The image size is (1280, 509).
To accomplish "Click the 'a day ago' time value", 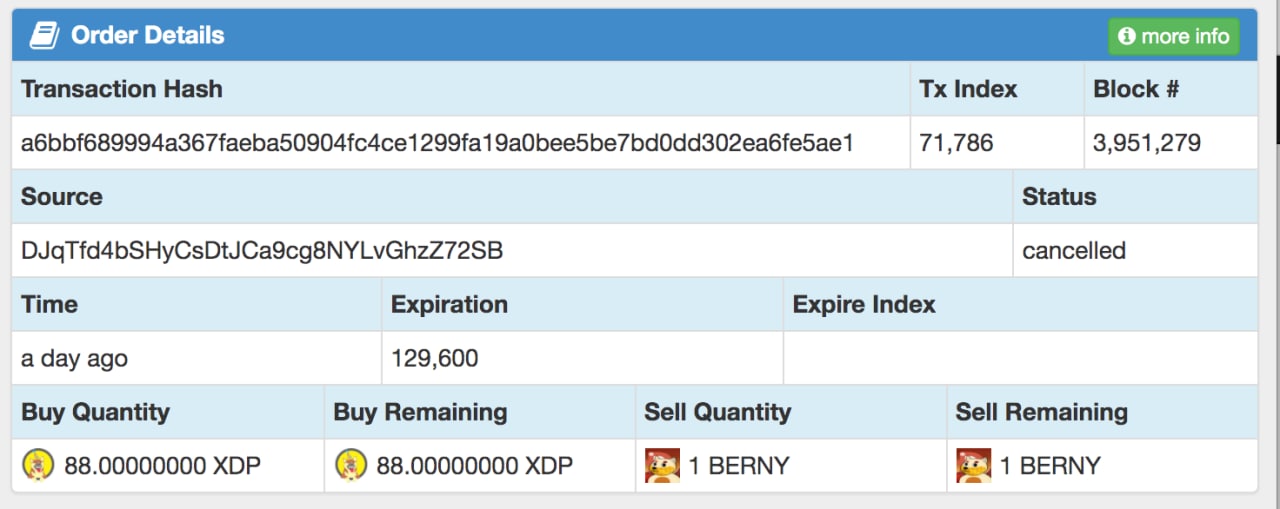I will (75, 358).
